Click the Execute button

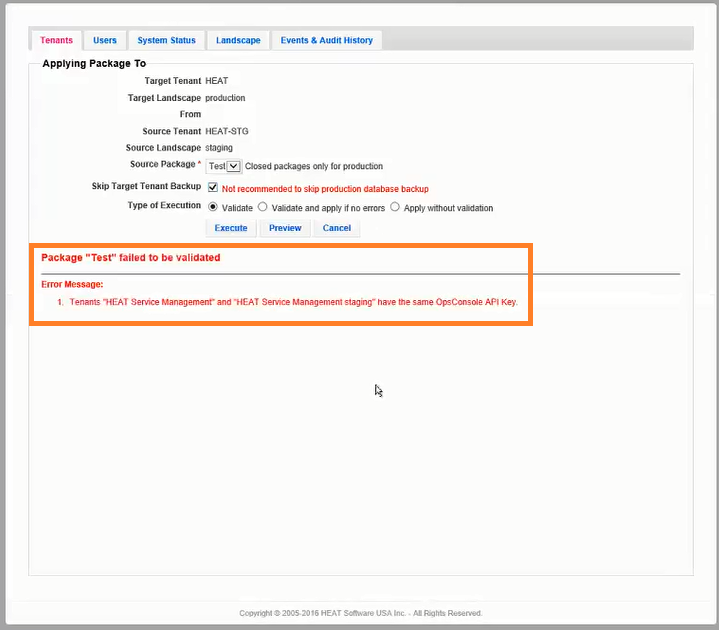pyautogui.click(x=231, y=228)
